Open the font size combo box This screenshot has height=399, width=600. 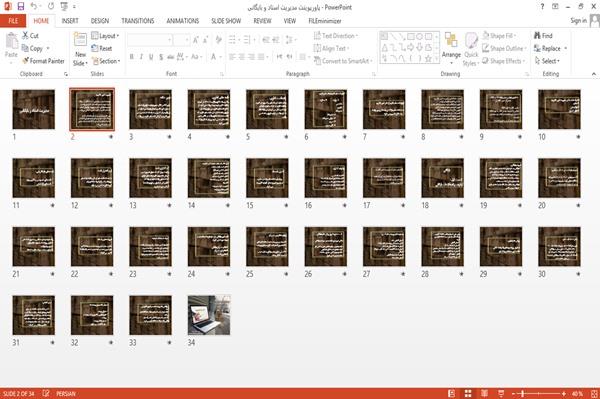[181, 40]
